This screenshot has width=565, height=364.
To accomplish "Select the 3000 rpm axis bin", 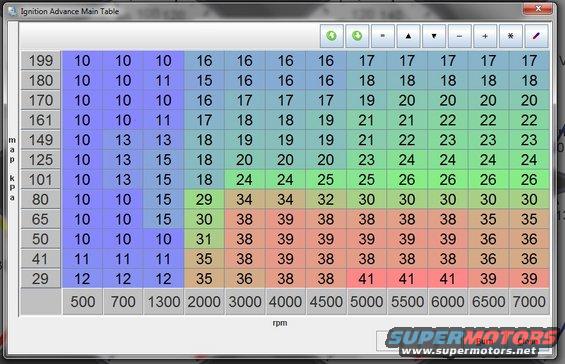I will 245,302.
